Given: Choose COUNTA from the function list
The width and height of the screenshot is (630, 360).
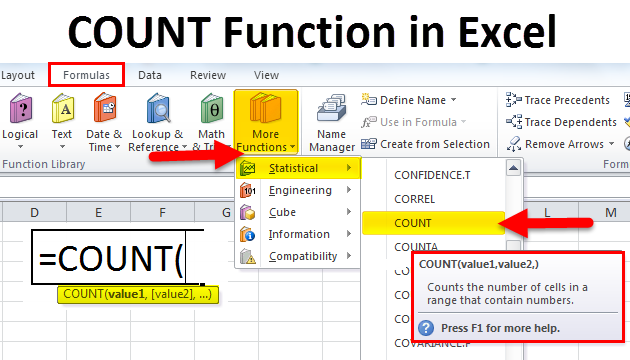Looking at the screenshot, I should [416, 246].
